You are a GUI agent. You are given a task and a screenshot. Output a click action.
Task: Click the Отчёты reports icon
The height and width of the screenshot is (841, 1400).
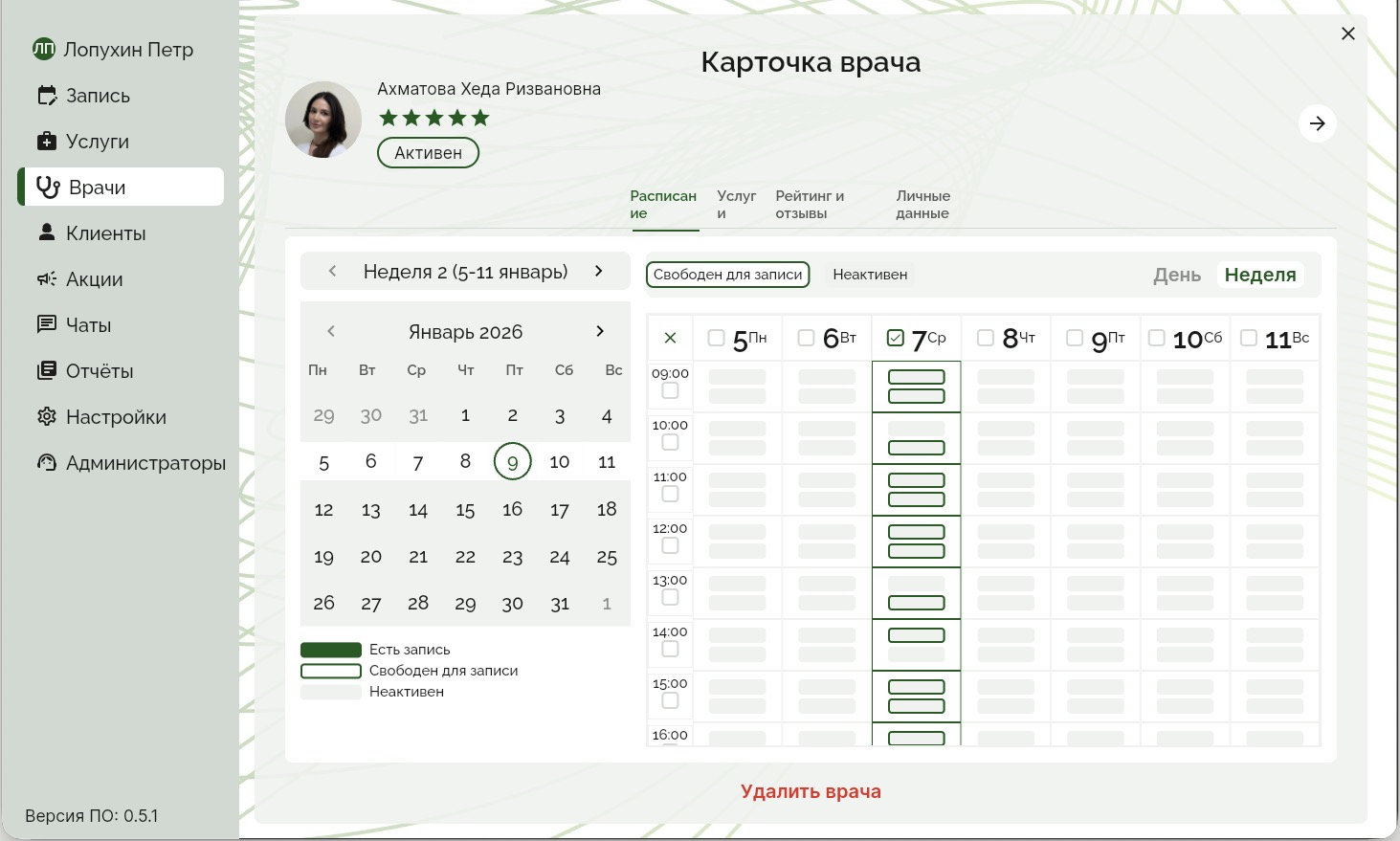47,370
